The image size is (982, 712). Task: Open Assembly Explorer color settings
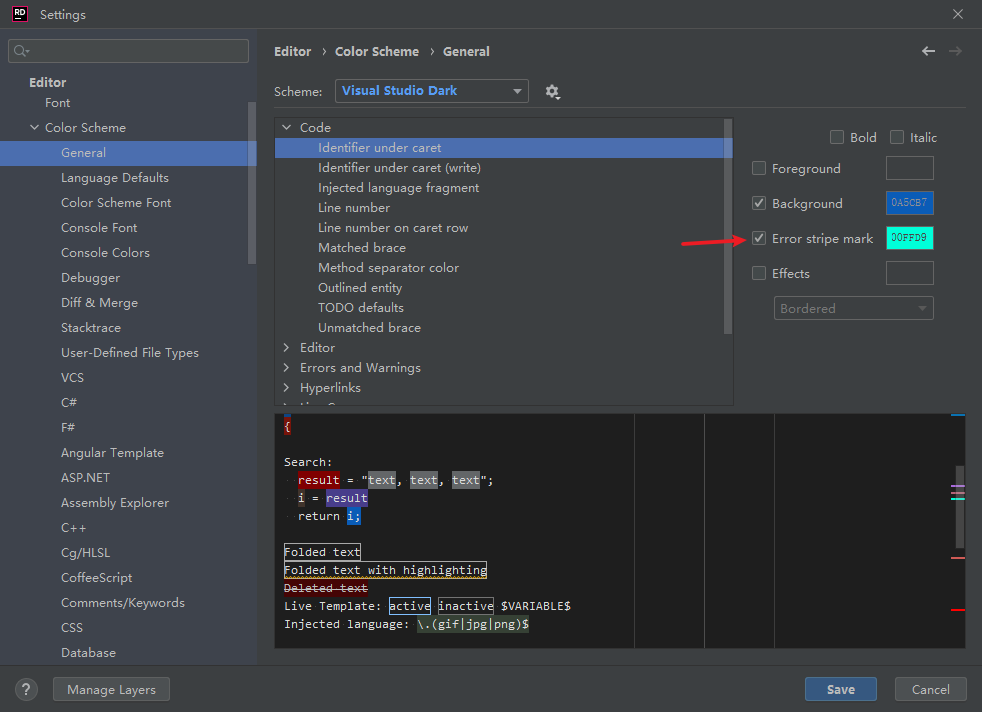pyautogui.click(x=115, y=503)
